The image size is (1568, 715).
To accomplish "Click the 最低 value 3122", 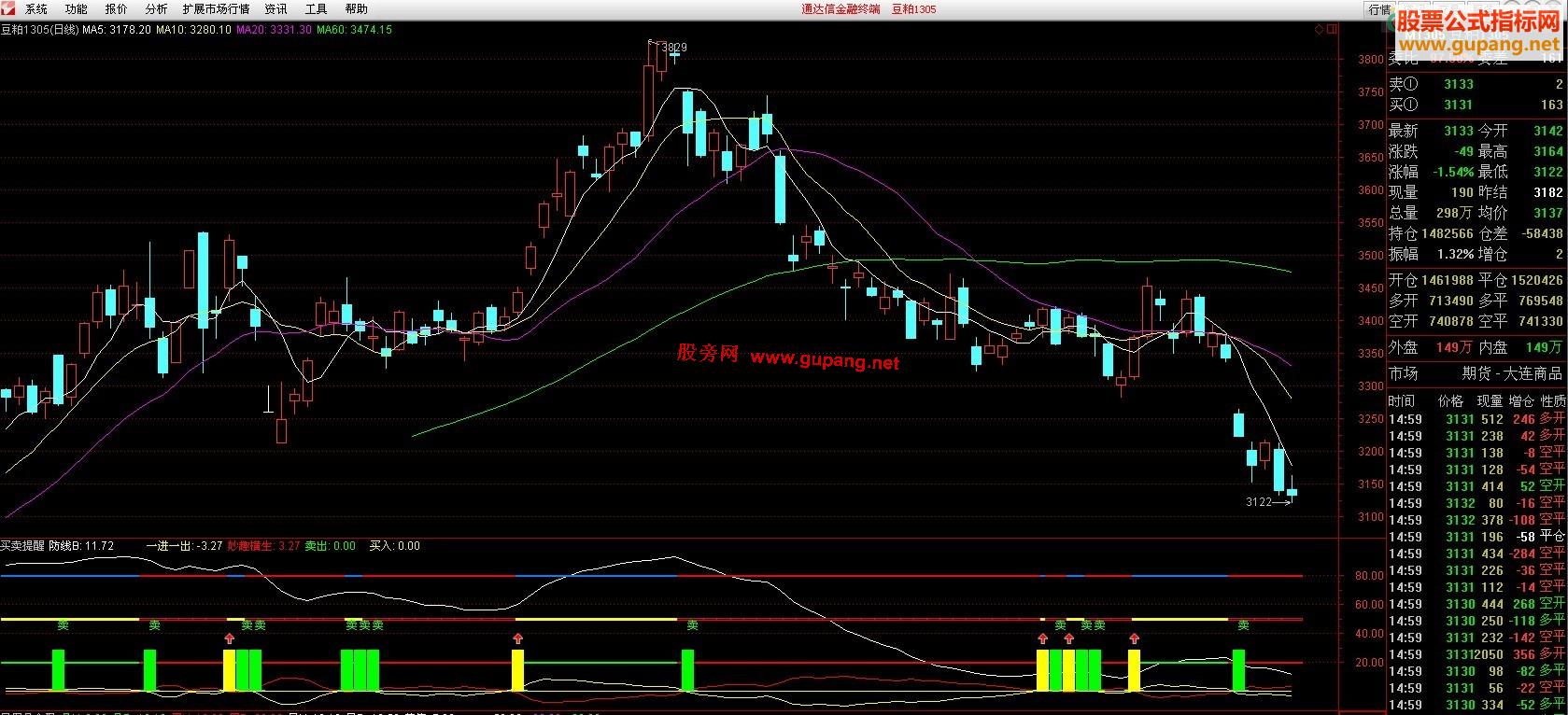I will (x=1547, y=172).
